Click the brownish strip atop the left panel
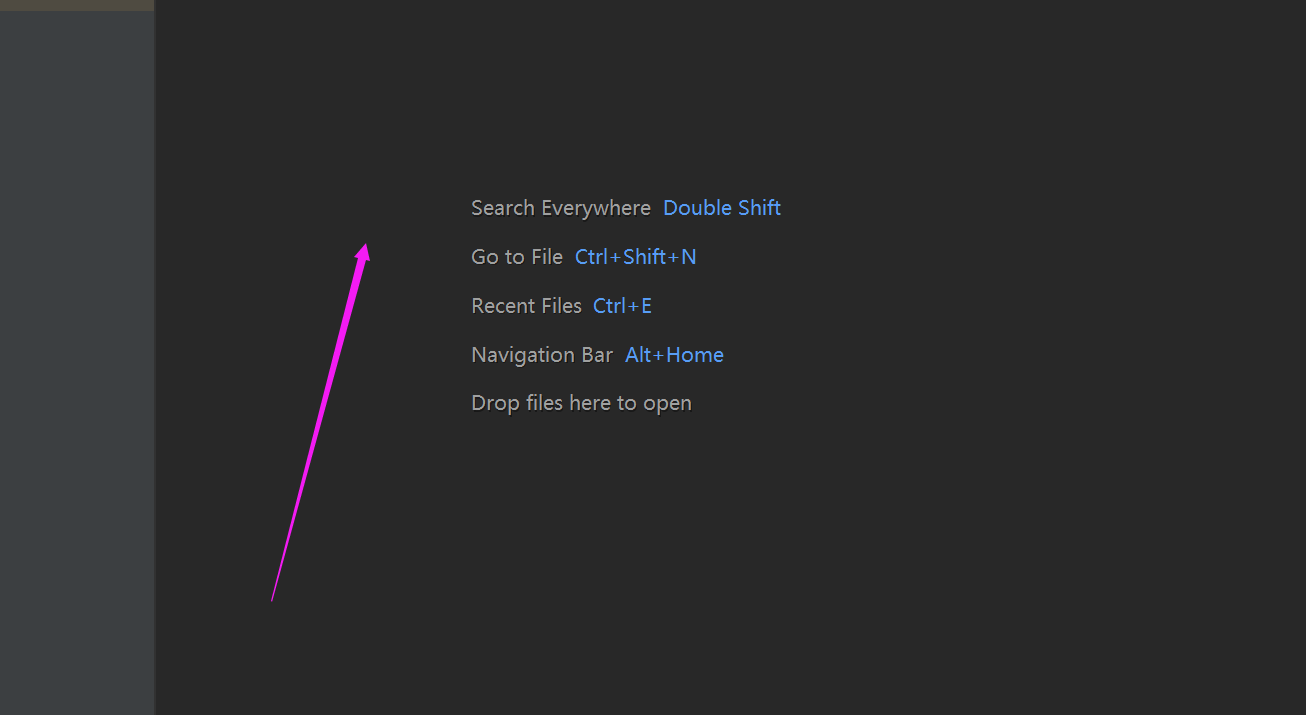 tap(77, 5)
